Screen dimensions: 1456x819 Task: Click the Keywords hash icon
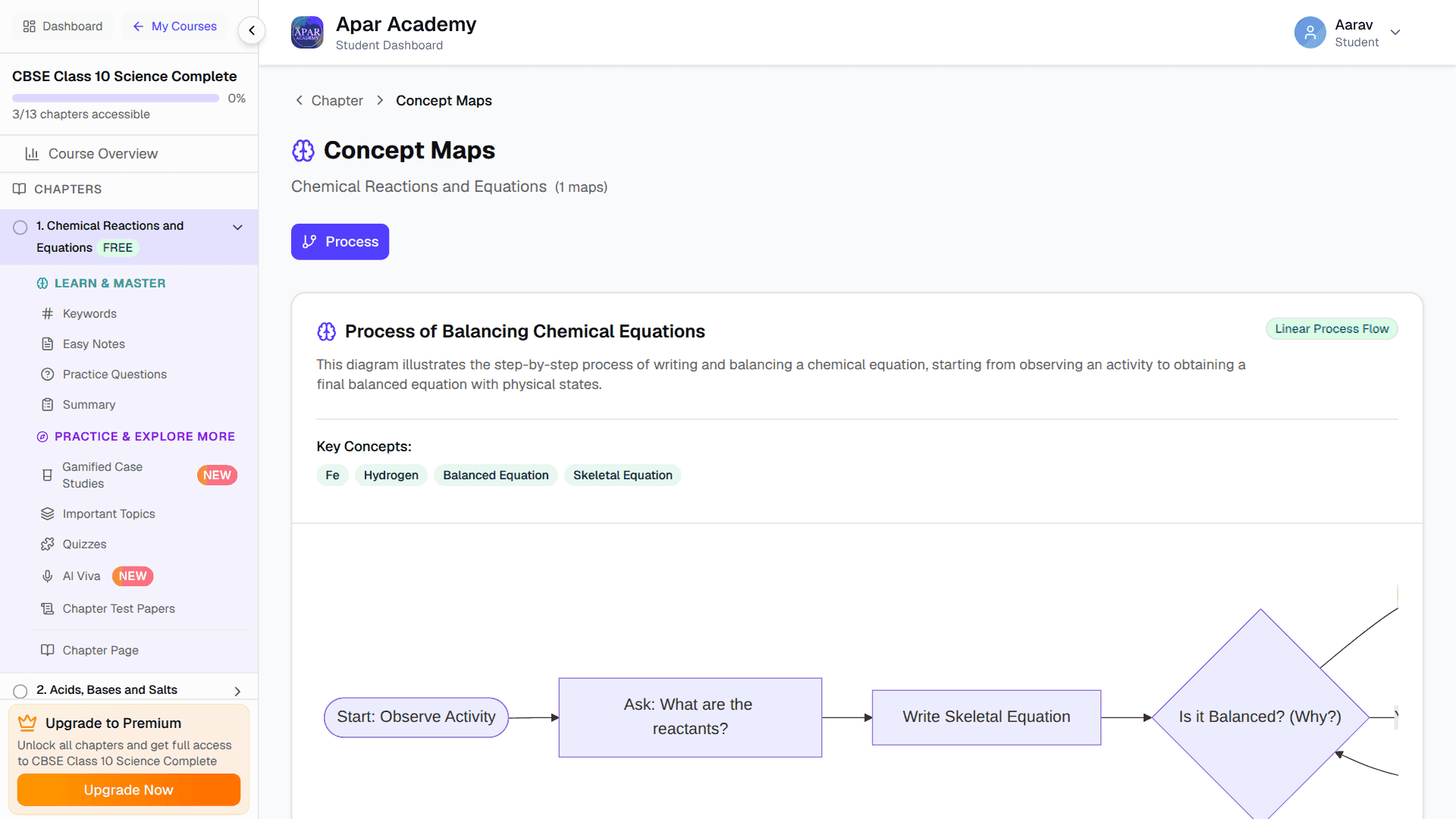47,313
